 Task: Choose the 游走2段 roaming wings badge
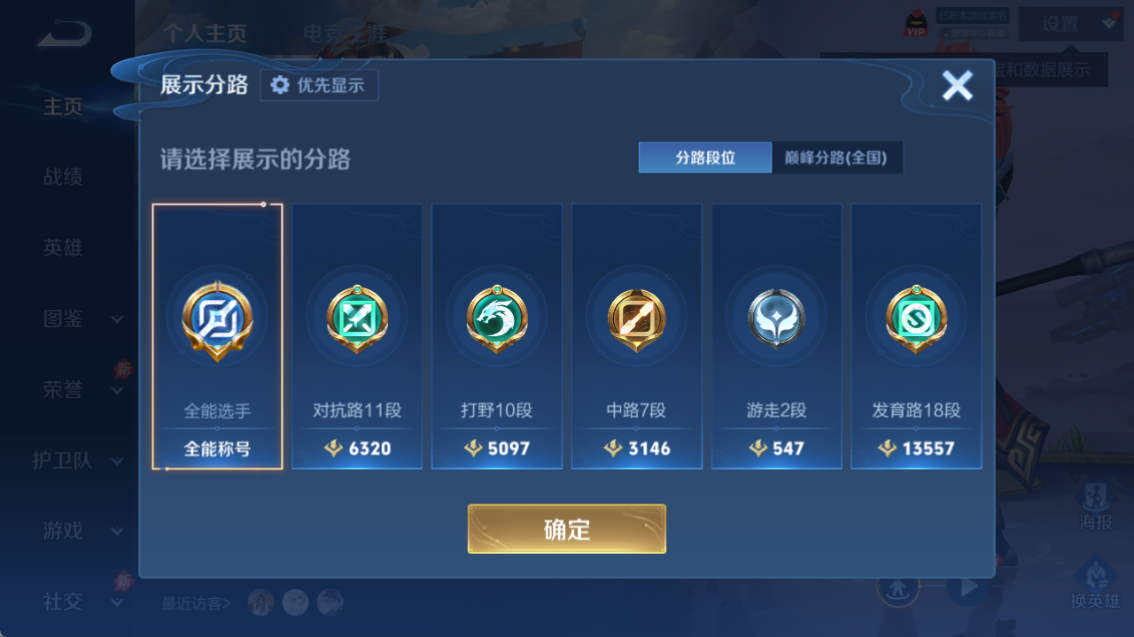point(776,318)
